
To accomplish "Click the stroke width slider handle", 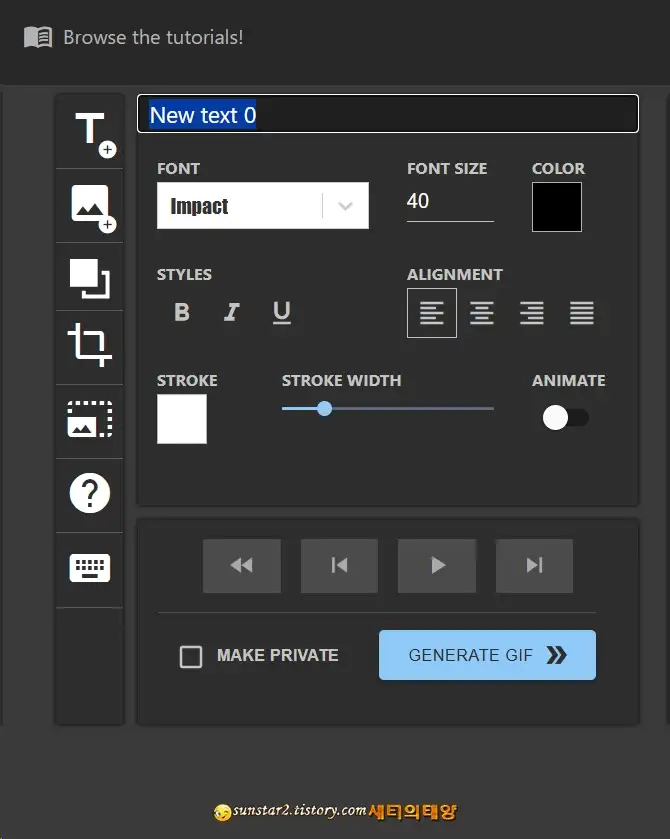I will click(324, 409).
